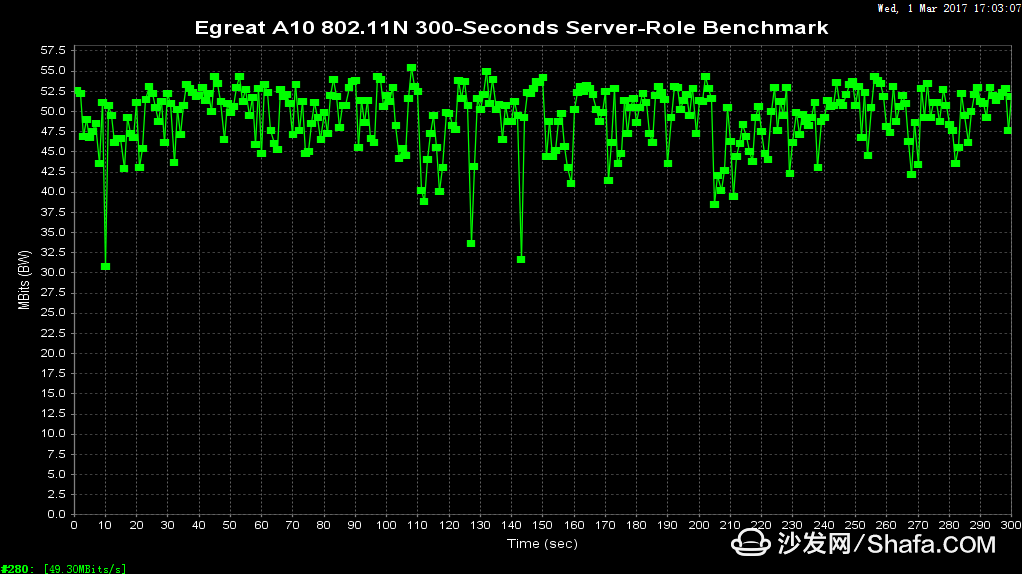The width and height of the screenshot is (1022, 574).
Task: Click the y-axis value 42.5
Action: click(53, 171)
